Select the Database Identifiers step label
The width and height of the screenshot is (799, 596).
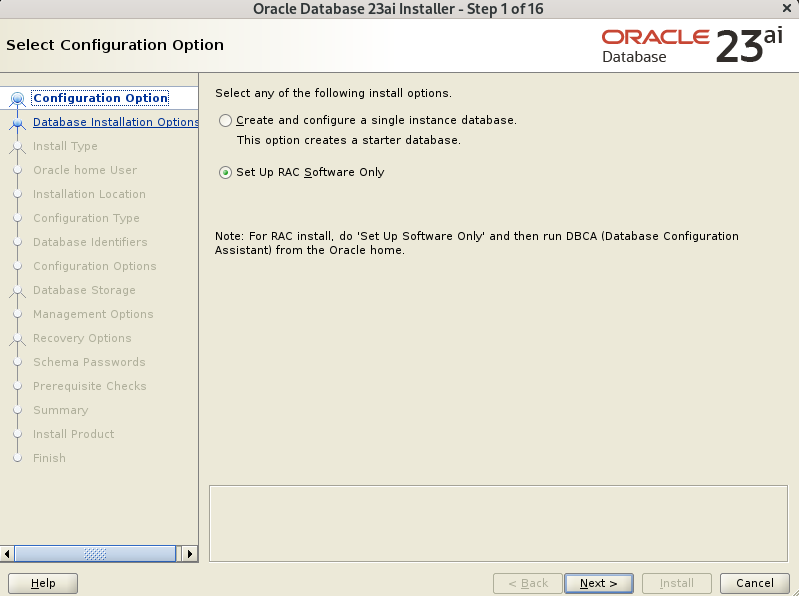point(90,242)
